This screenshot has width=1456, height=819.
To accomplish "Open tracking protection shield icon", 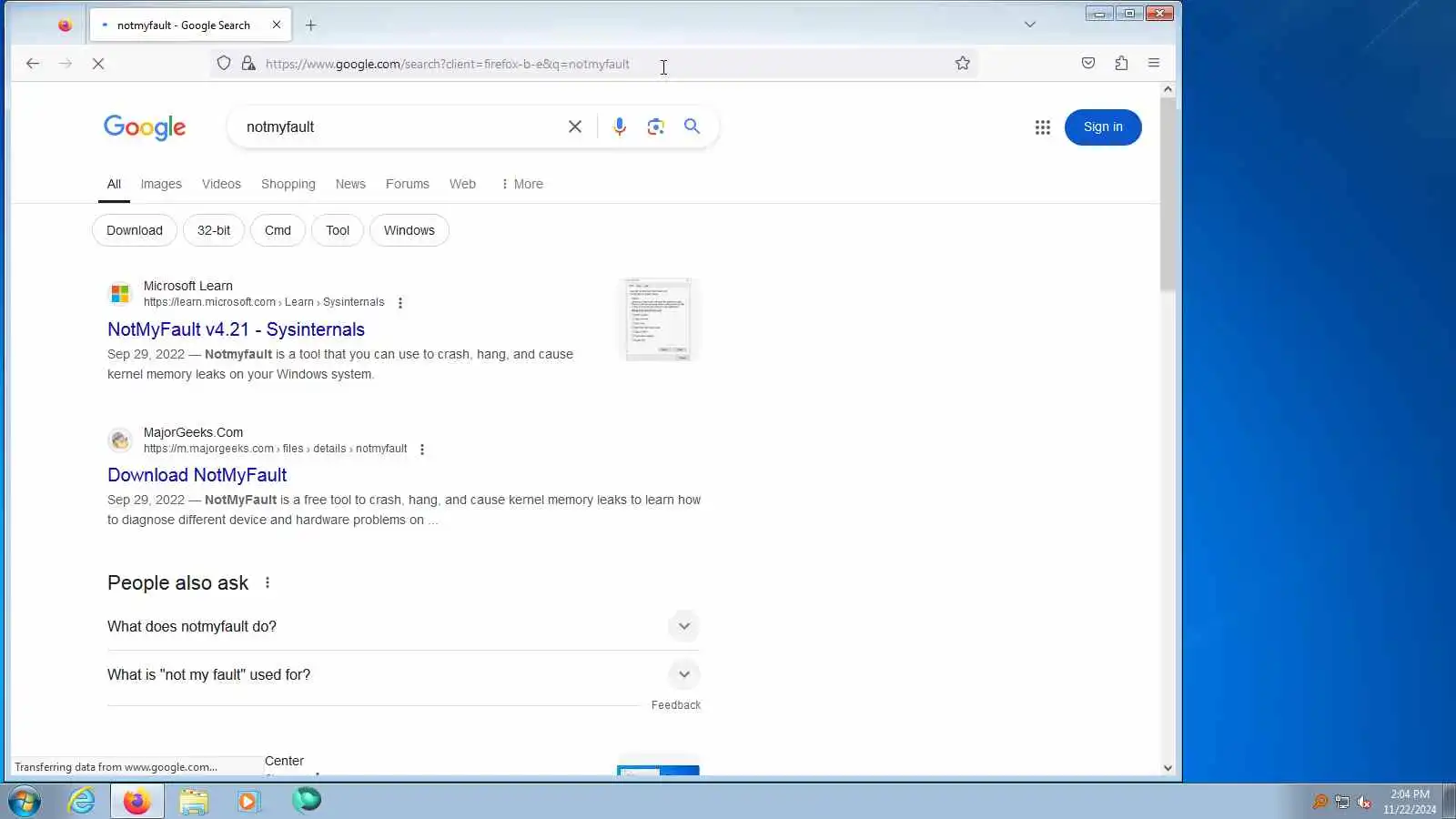I will click(x=224, y=64).
